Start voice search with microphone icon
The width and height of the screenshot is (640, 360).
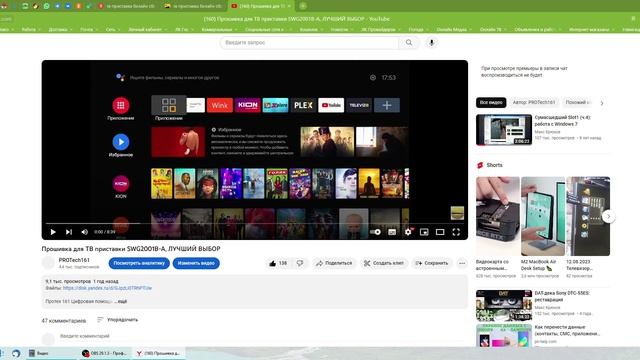click(x=431, y=42)
